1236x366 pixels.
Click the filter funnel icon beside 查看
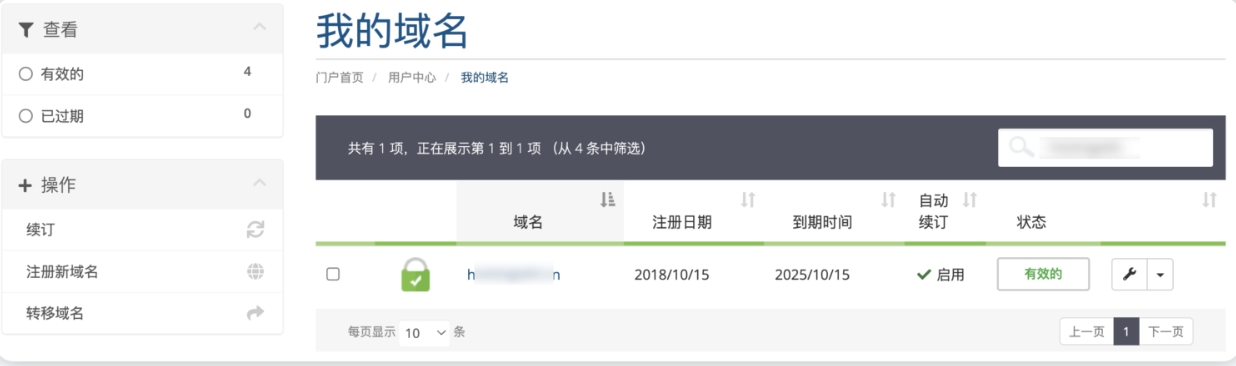pos(26,30)
